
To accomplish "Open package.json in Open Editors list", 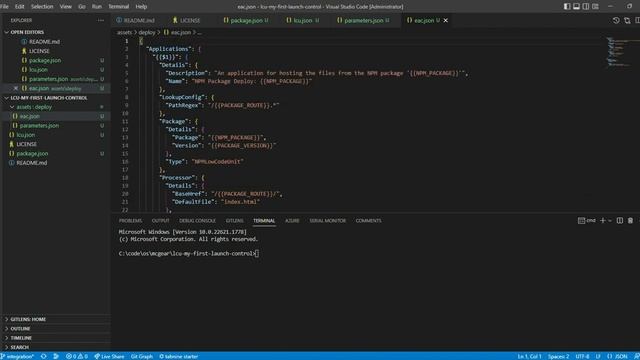I will coord(56,60).
